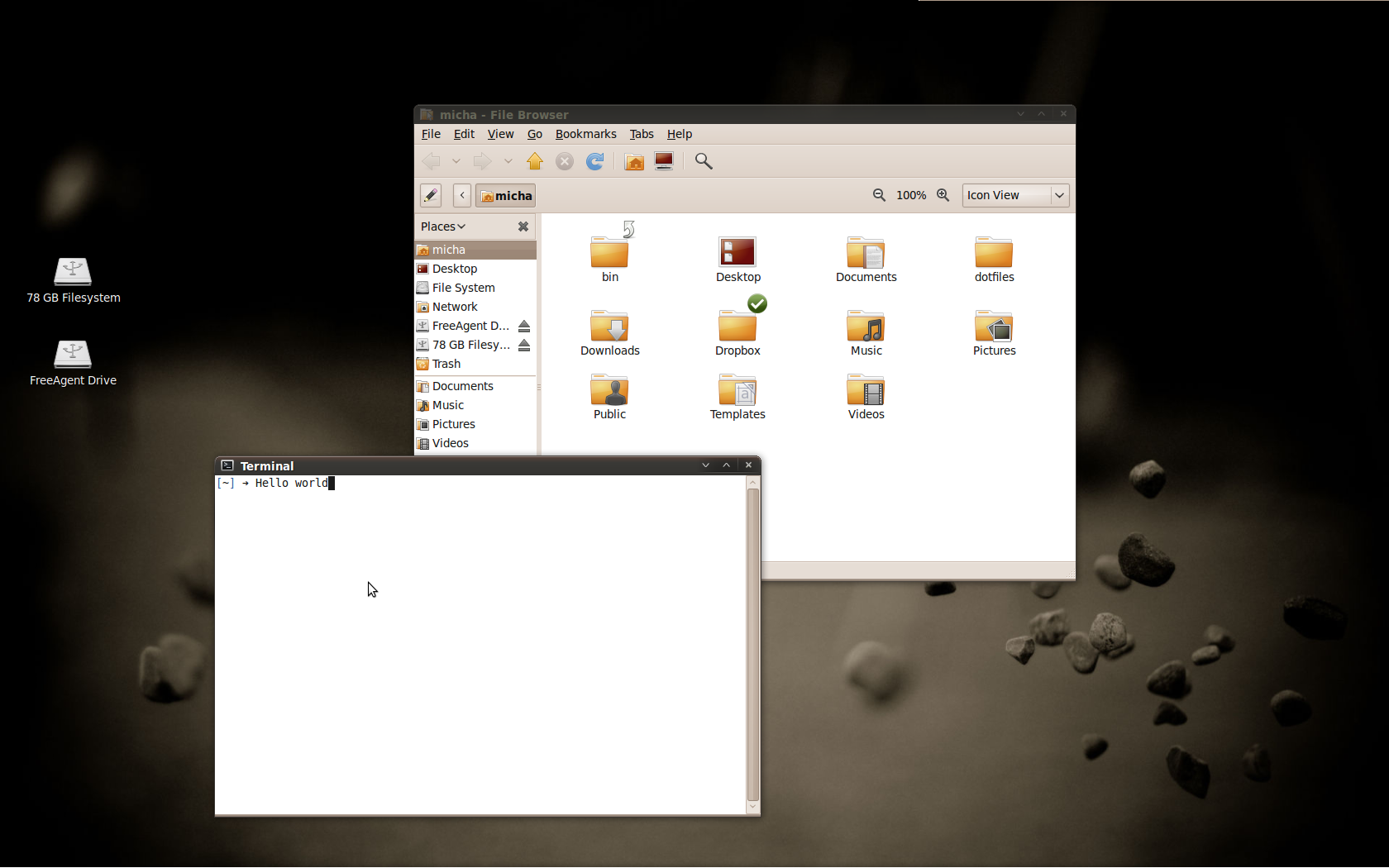Zoom out the icon view

[x=879, y=195]
